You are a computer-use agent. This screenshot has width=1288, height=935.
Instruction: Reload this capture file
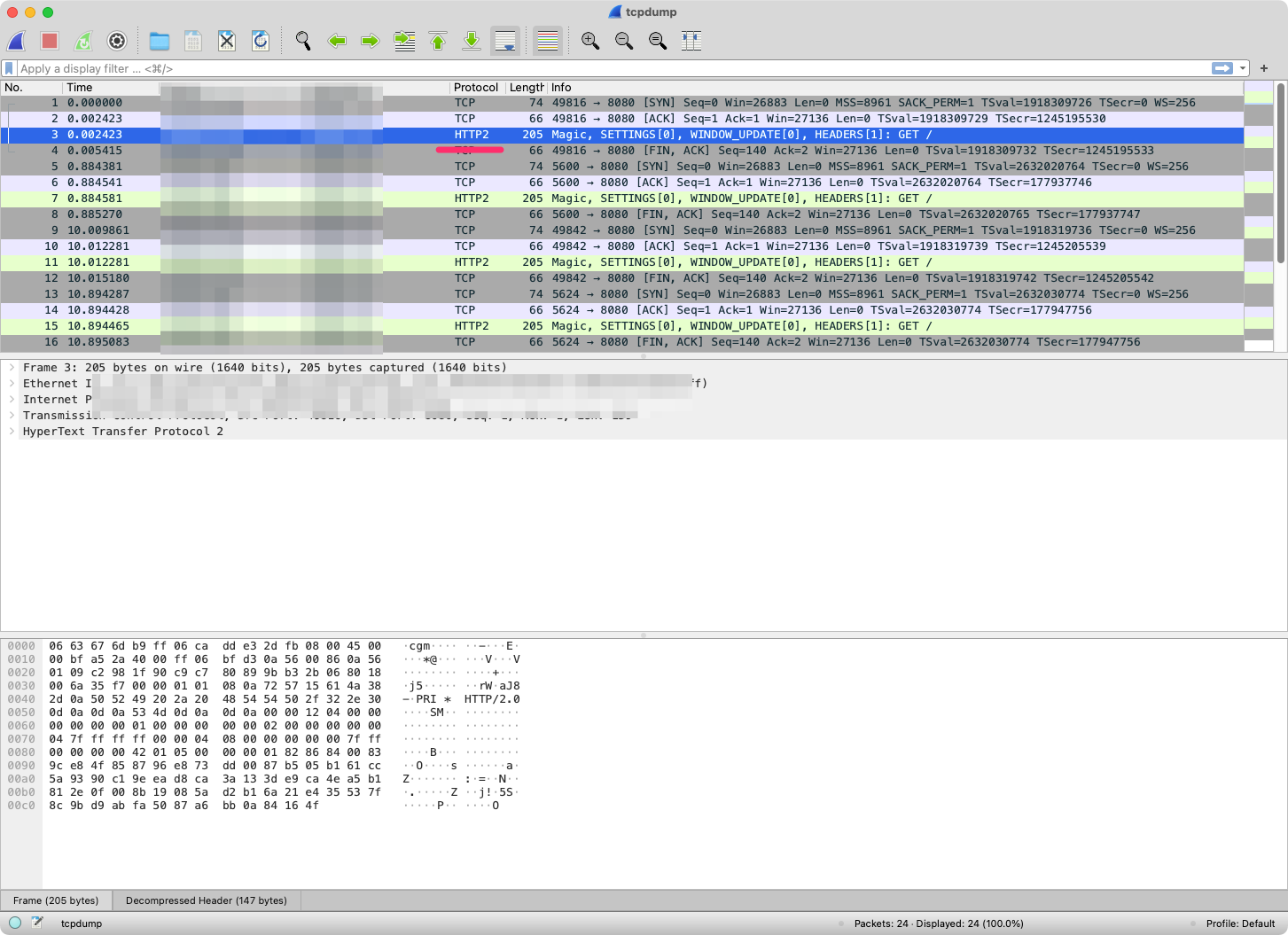coord(261,41)
